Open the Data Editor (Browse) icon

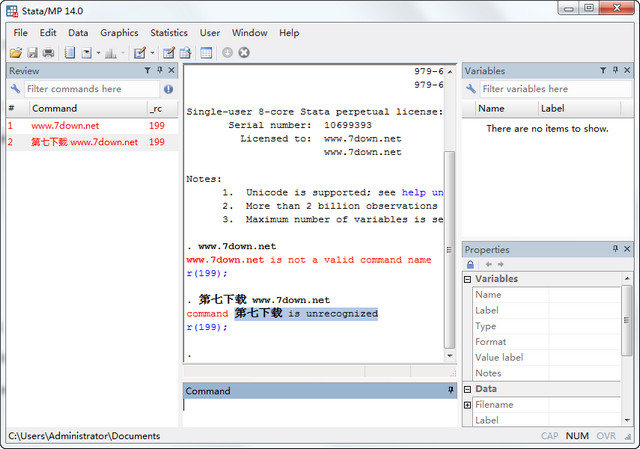(x=185, y=53)
